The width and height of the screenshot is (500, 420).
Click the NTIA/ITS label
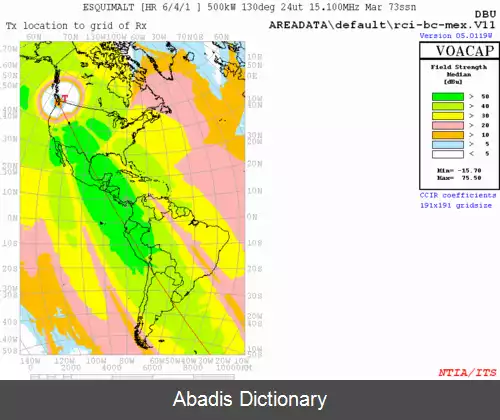467,372
